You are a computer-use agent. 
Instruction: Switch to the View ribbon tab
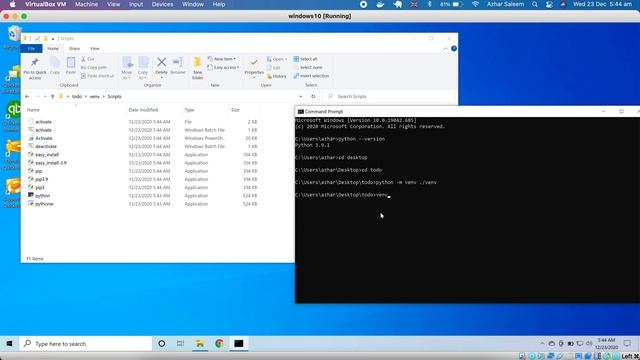point(95,49)
